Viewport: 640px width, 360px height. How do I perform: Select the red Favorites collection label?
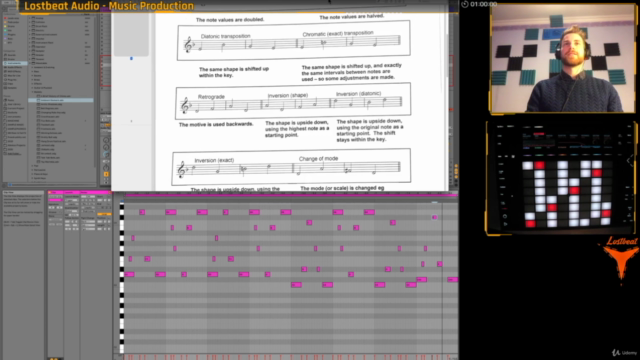click(11, 18)
